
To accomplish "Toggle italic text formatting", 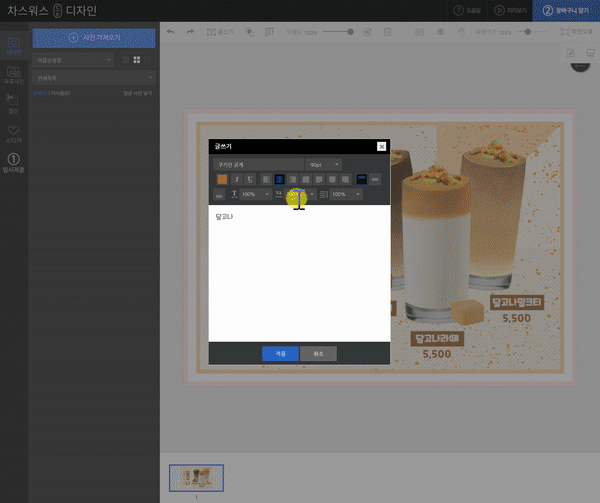I will [236, 179].
